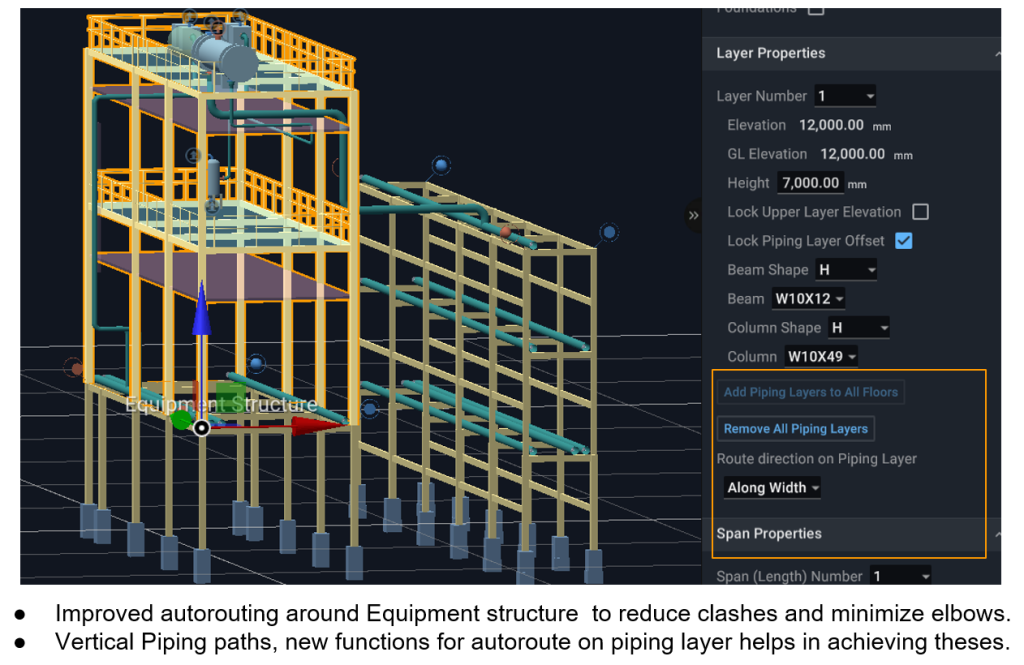Open the Layer Number dropdown

pos(845,96)
